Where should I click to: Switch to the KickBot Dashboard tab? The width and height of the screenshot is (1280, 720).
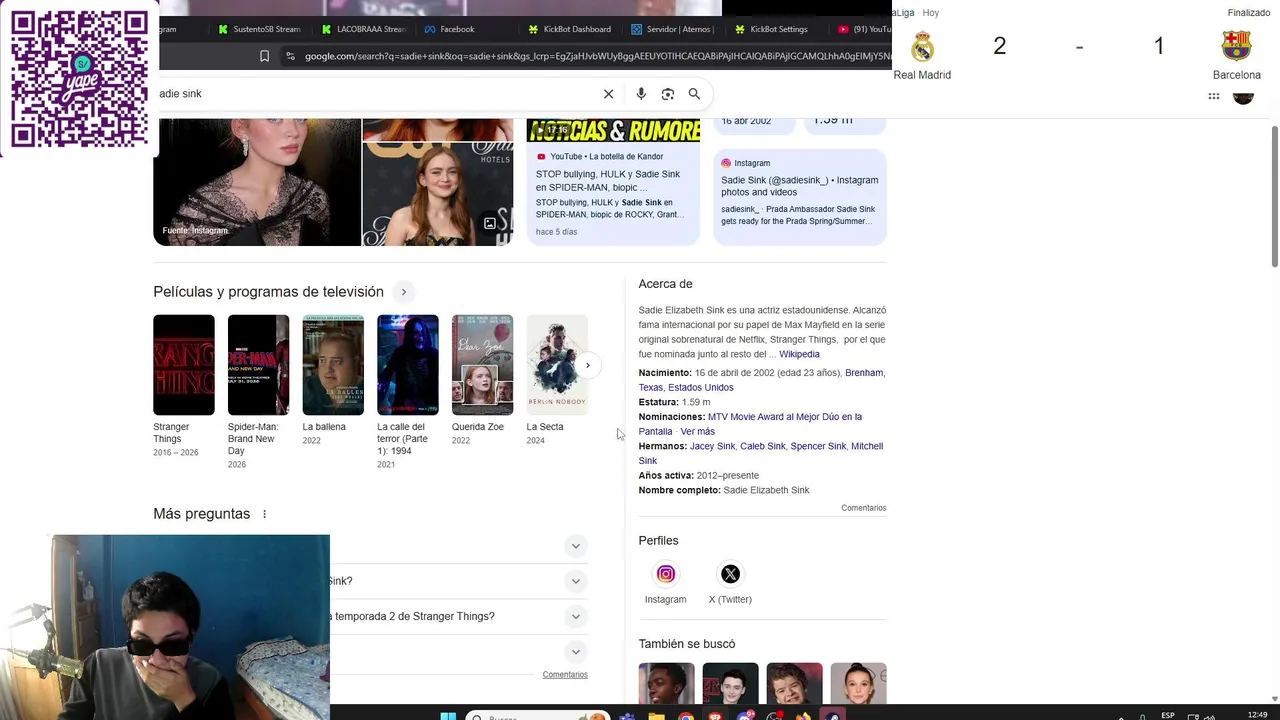pyautogui.click(x=570, y=30)
